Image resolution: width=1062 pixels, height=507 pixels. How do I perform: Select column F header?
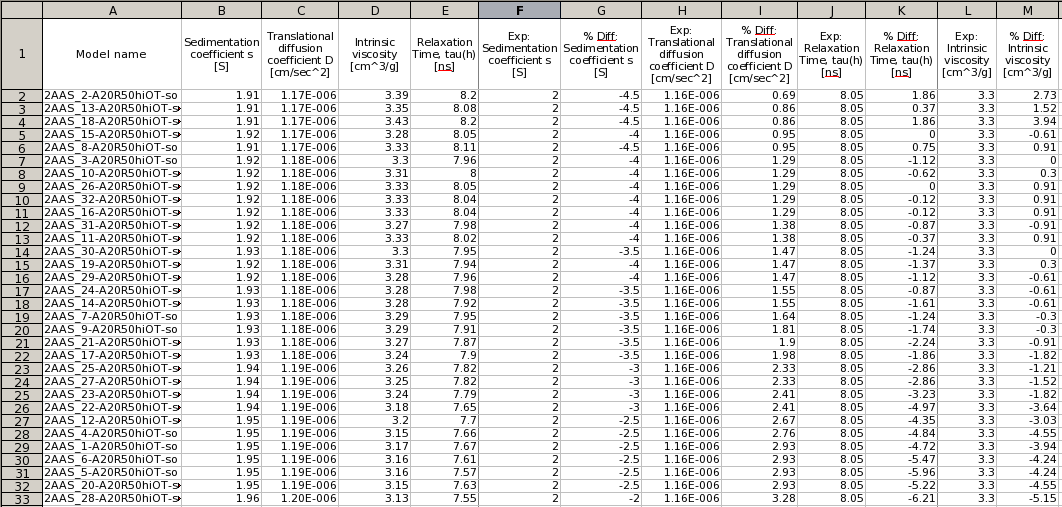519,10
